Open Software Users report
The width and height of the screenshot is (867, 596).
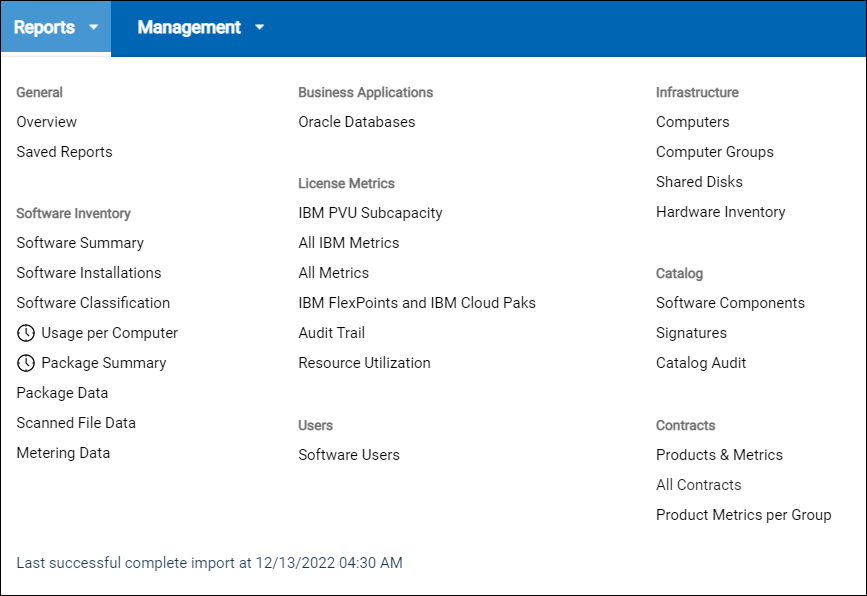tap(349, 455)
